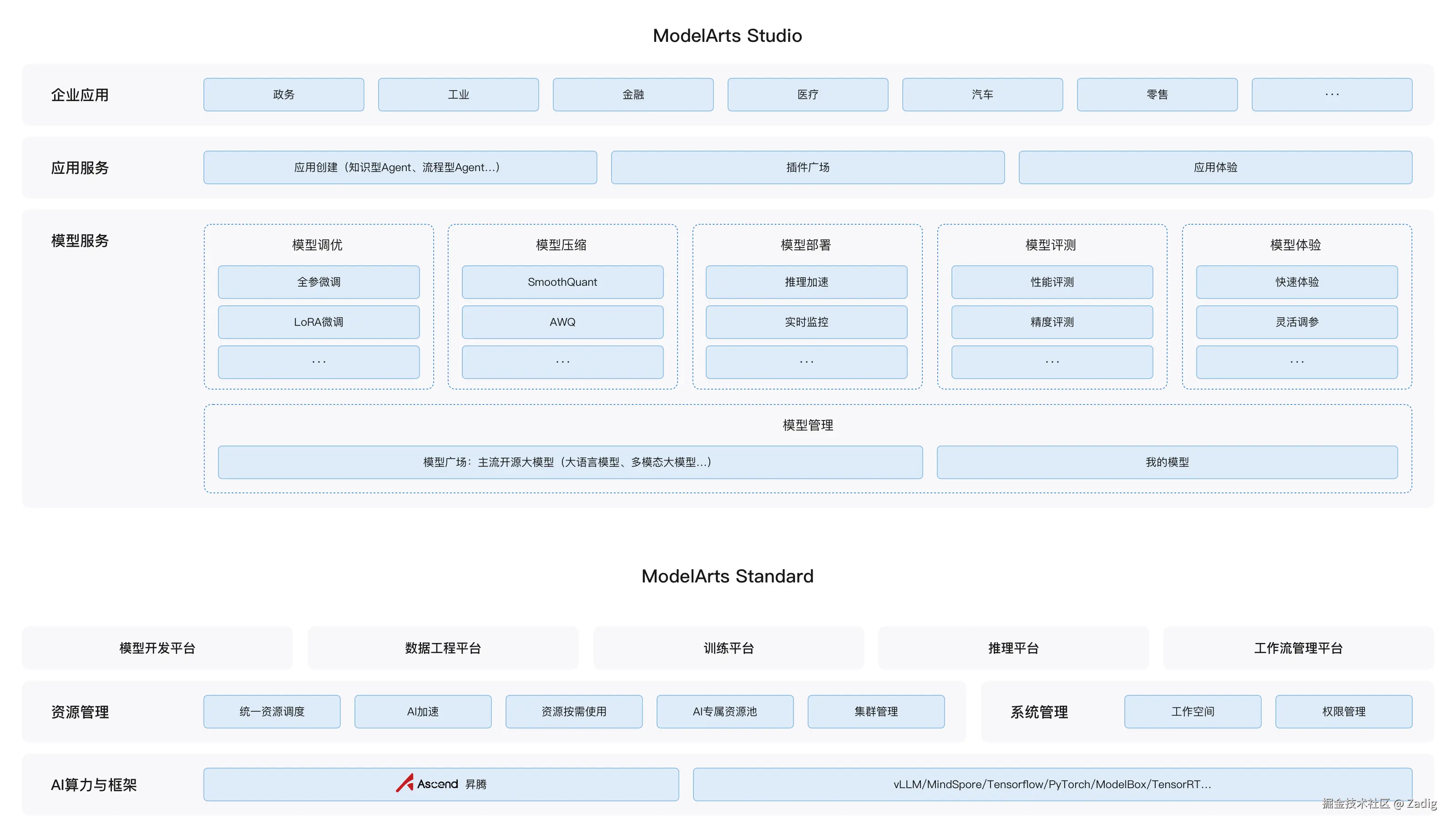Open 应用体验 under application services

click(1215, 167)
